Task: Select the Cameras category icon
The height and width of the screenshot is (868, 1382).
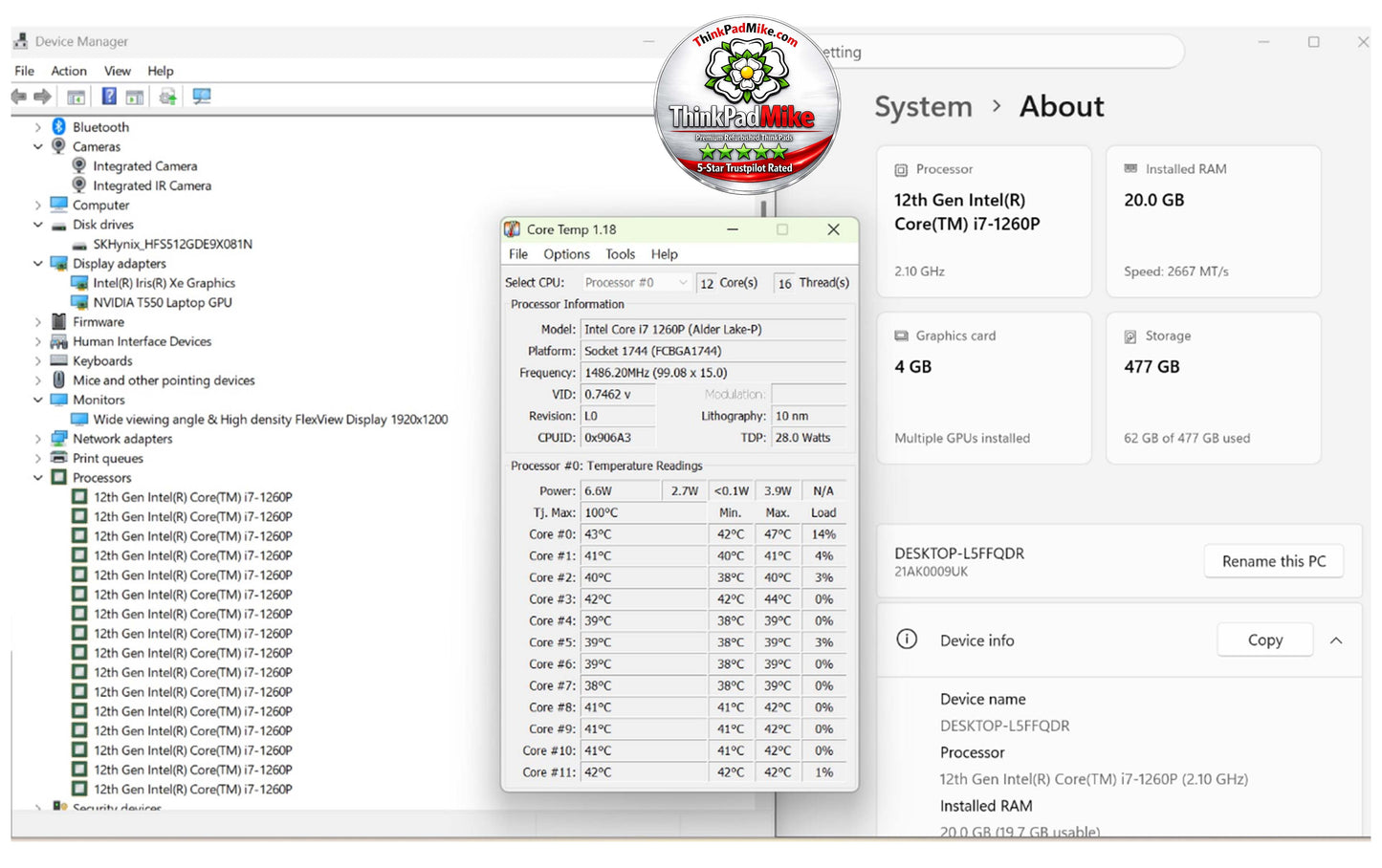Action: click(x=58, y=146)
